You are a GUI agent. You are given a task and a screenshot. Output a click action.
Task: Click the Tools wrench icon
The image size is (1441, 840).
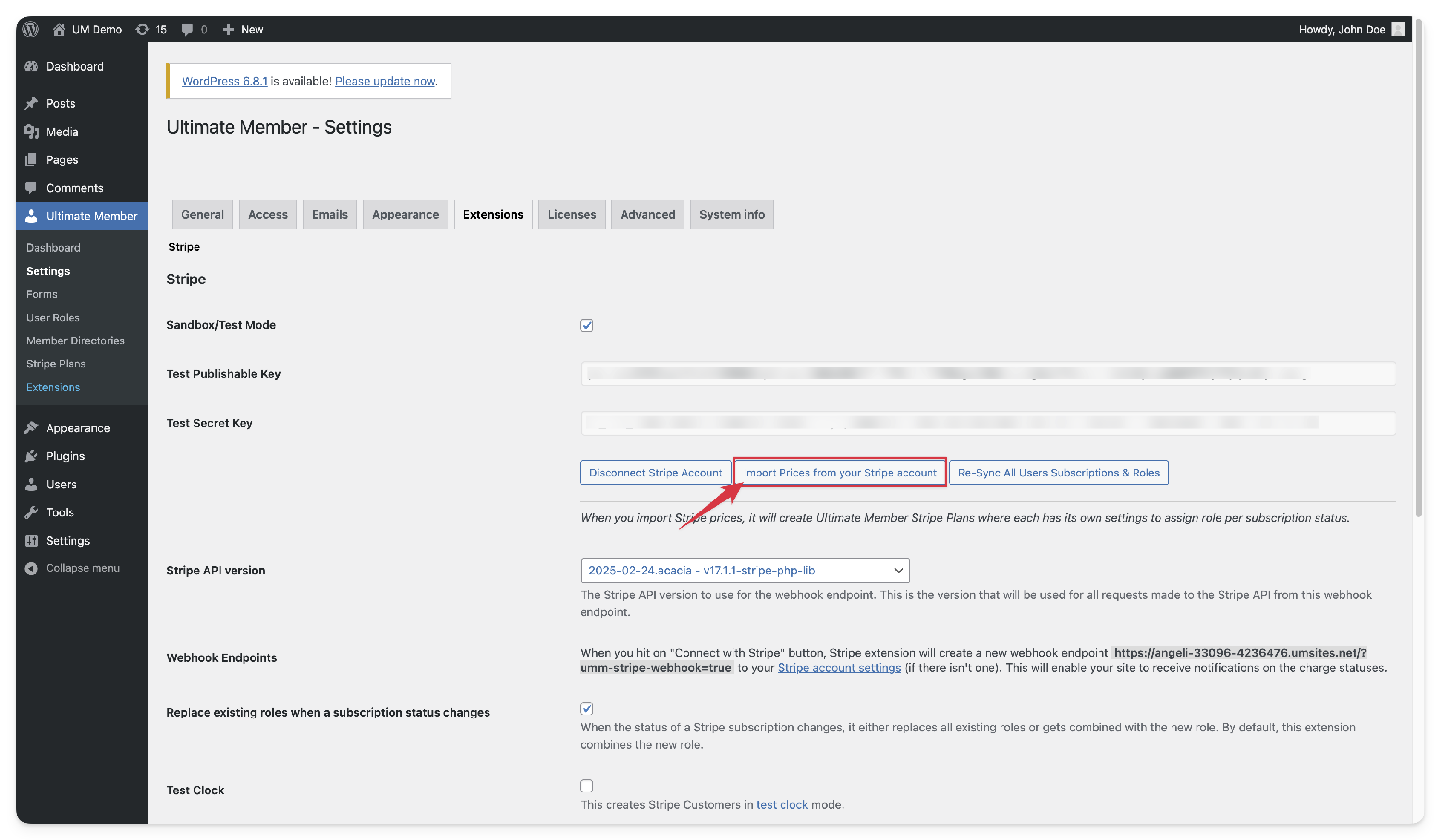[x=31, y=512]
